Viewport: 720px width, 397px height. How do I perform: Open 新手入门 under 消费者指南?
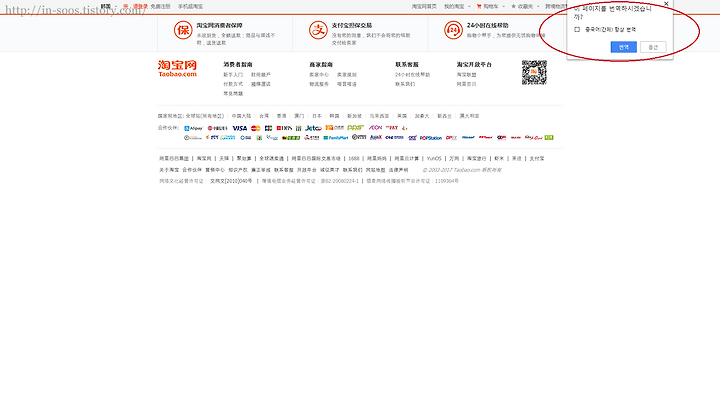click(233, 74)
